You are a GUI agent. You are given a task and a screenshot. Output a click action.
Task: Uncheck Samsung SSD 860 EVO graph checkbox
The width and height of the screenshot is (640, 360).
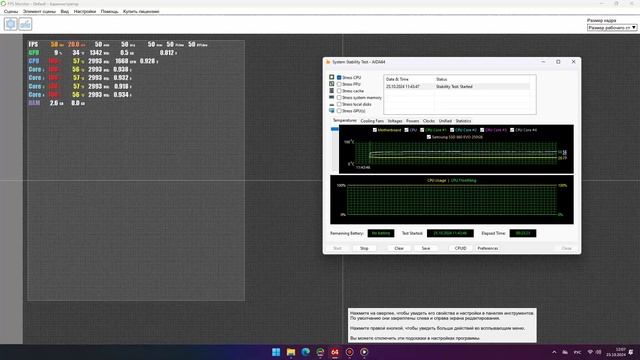(429, 137)
